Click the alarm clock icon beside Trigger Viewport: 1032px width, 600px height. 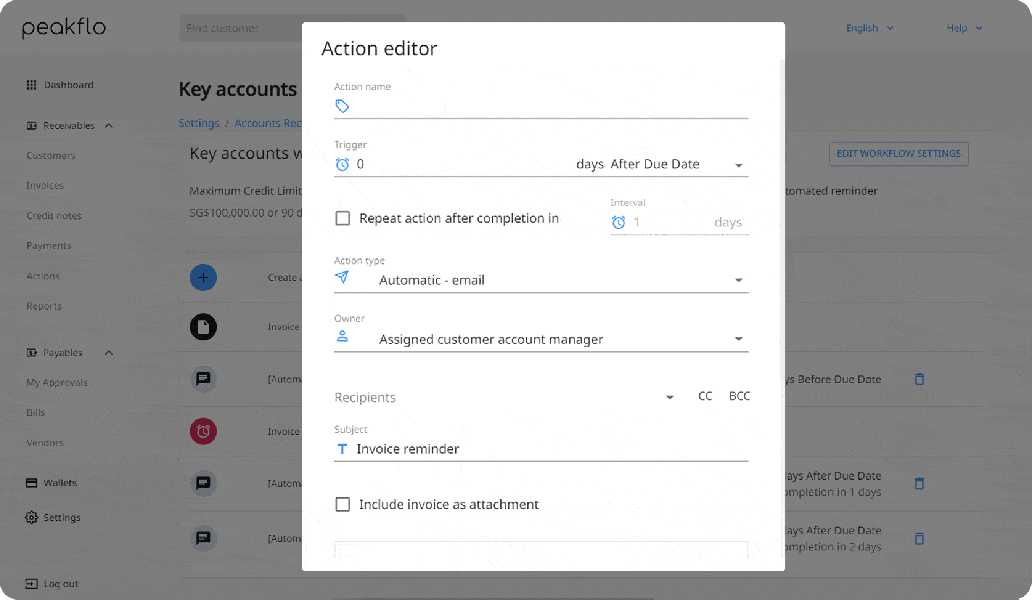click(x=342, y=163)
